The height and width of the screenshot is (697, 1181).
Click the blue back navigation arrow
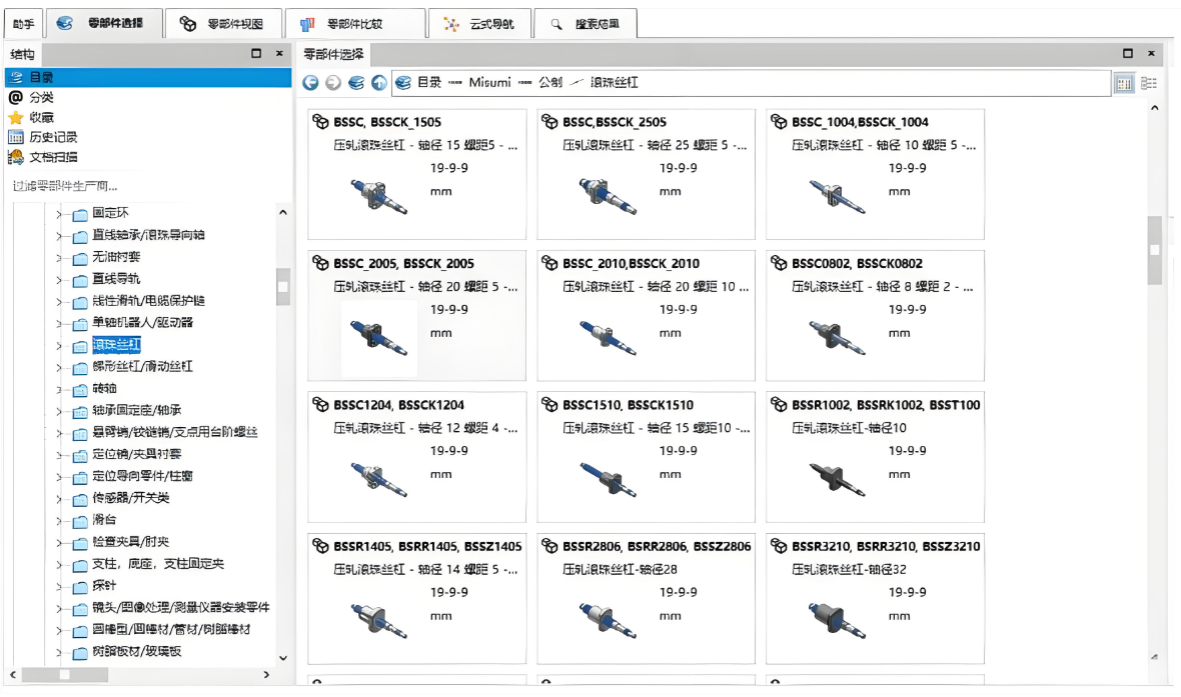click(x=311, y=83)
